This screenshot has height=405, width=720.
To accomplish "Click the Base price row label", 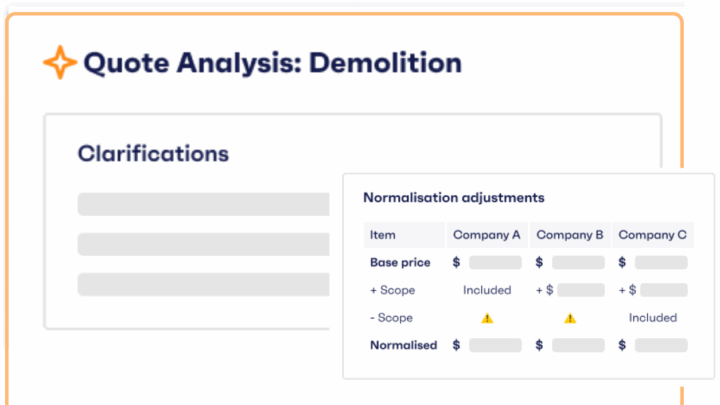I will point(400,263).
